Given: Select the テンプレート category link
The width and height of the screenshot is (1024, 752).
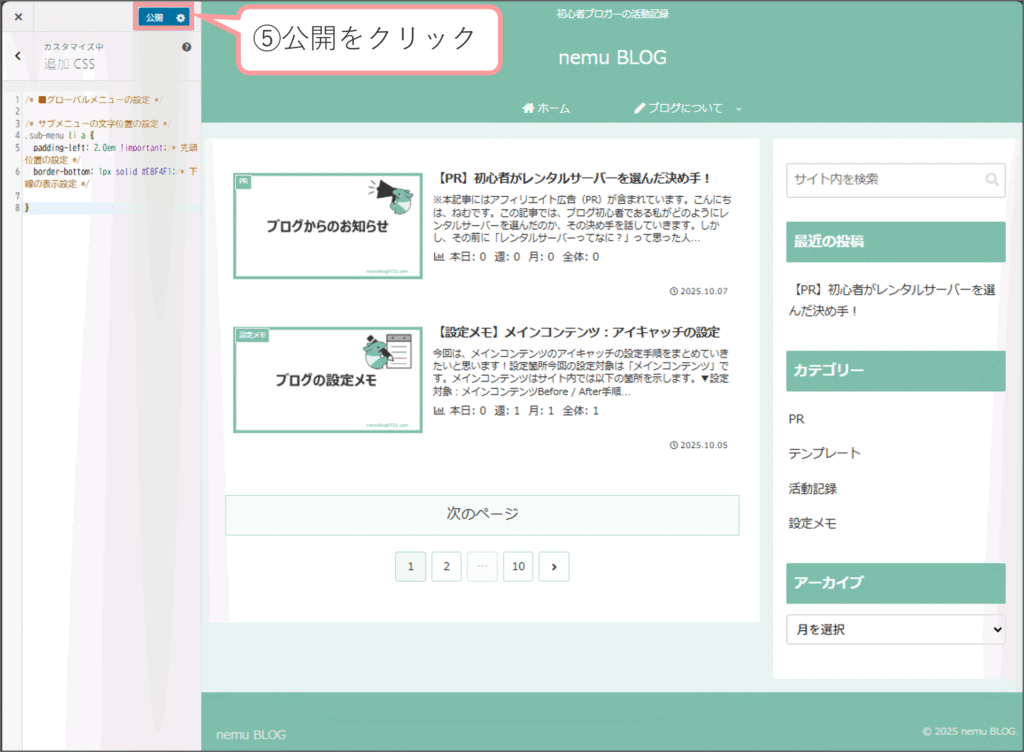Looking at the screenshot, I should [x=824, y=453].
